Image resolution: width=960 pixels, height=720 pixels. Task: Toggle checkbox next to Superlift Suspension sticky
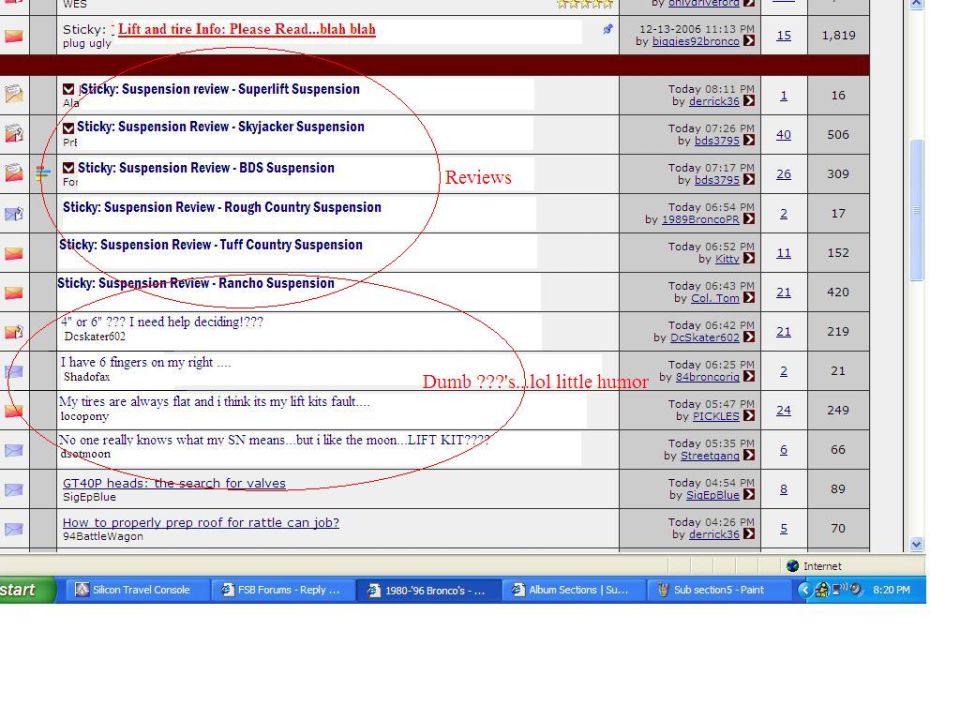[x=69, y=89]
